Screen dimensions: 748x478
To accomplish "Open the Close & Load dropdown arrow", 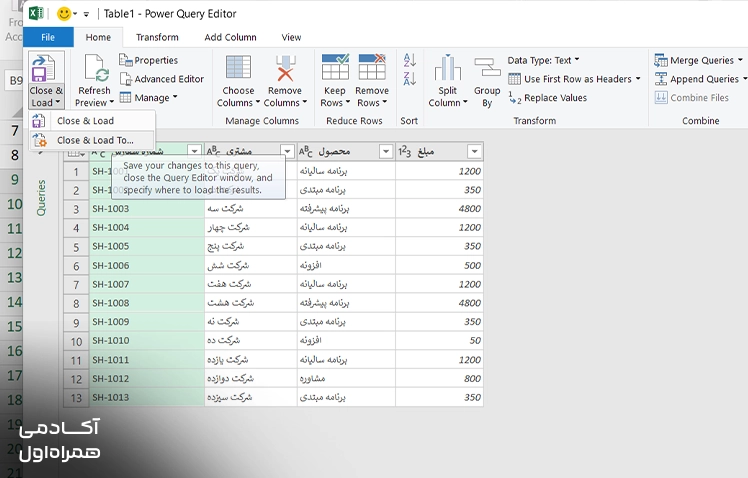I will [x=58, y=103].
